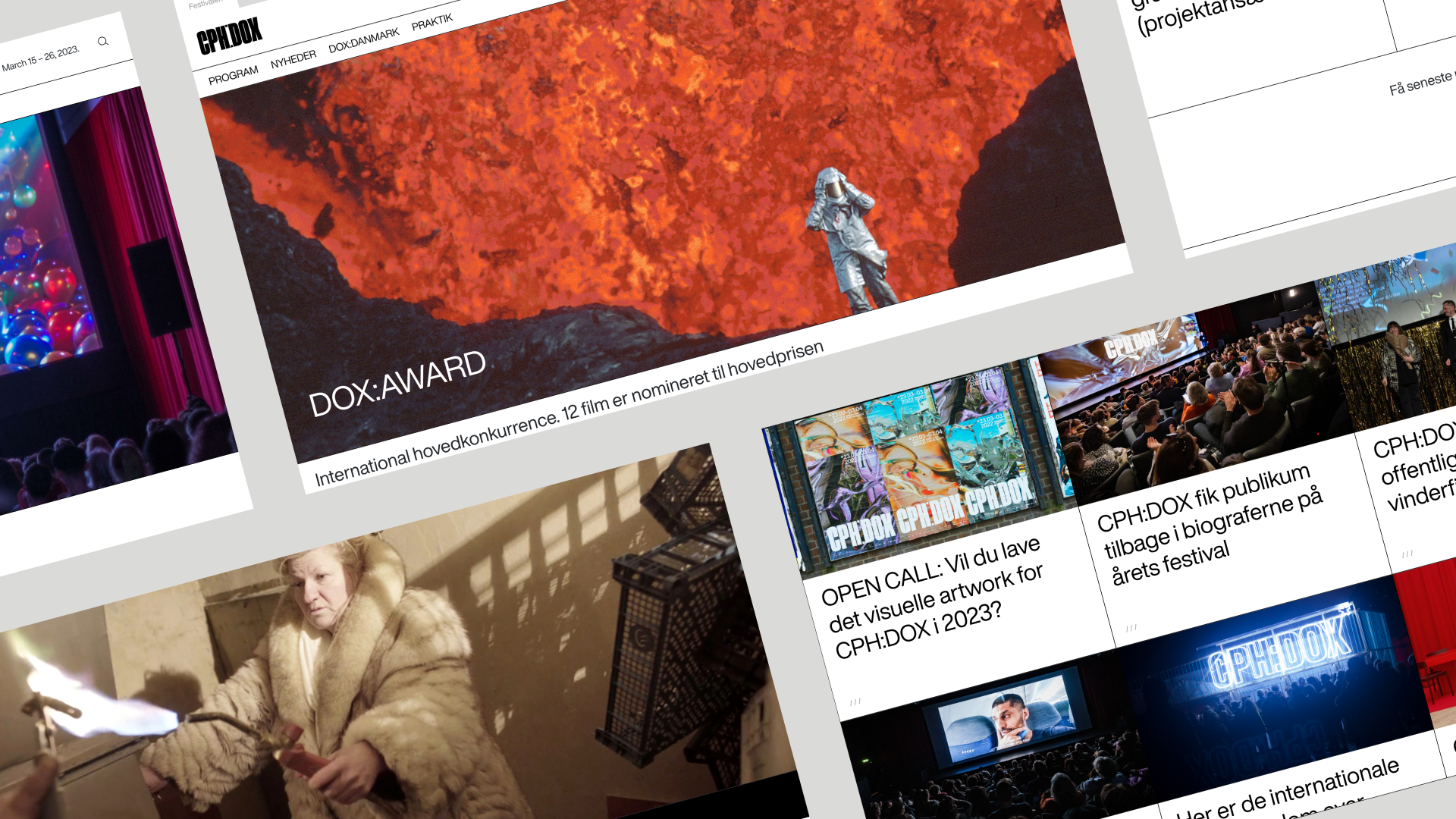The image size is (1456, 819).
Task: Click slash marks under OPEN CALL article
Action: 855,702
